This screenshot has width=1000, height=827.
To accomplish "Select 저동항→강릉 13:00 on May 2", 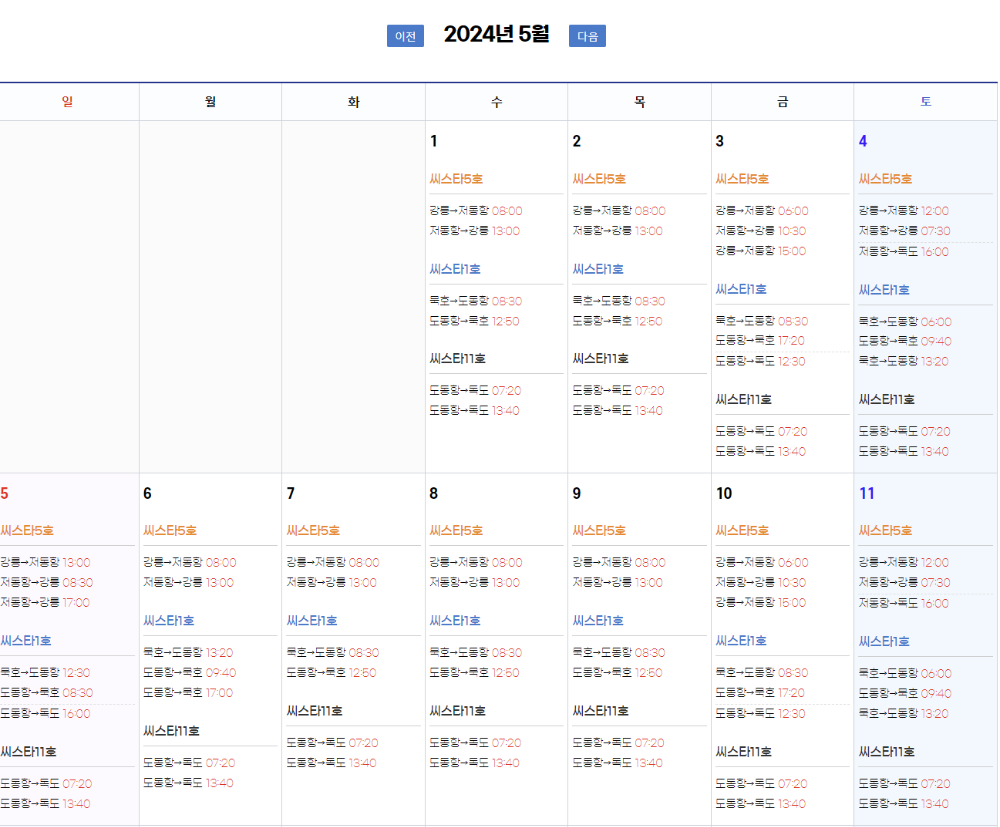I will [x=617, y=231].
